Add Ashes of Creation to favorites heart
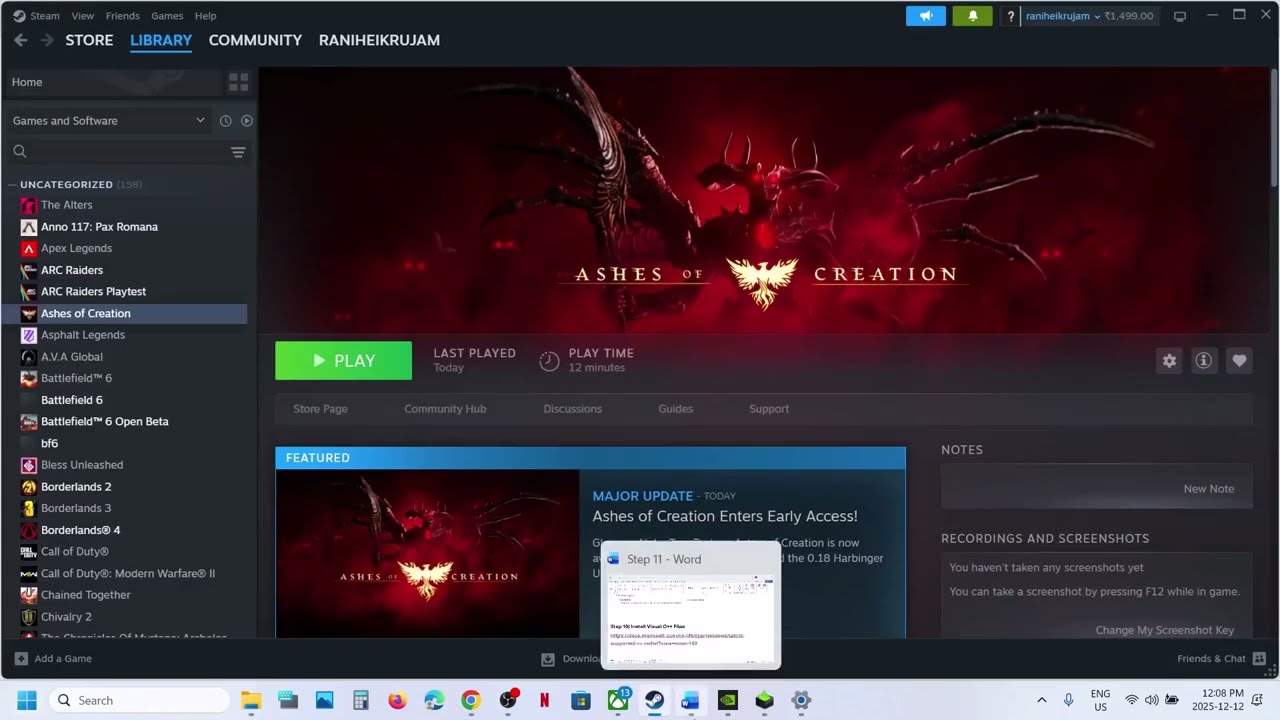This screenshot has width=1280, height=720. [1239, 361]
